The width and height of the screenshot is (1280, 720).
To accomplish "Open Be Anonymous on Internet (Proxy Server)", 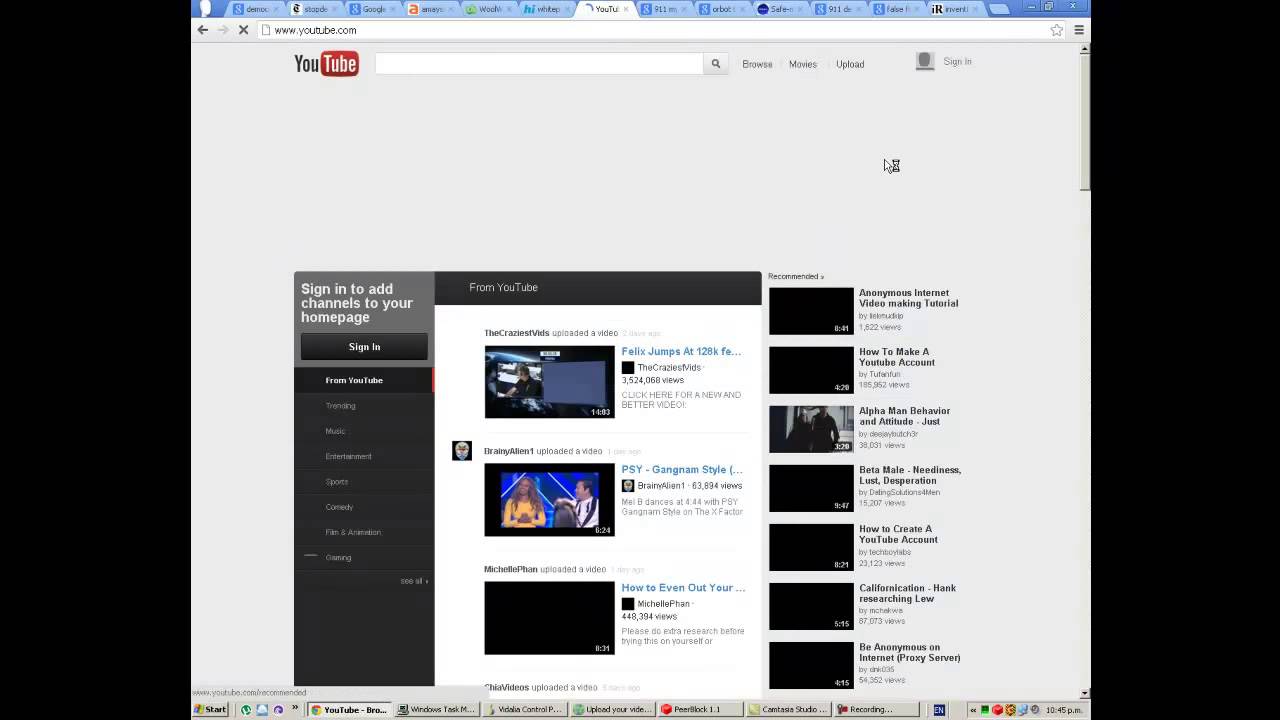I will (x=909, y=652).
